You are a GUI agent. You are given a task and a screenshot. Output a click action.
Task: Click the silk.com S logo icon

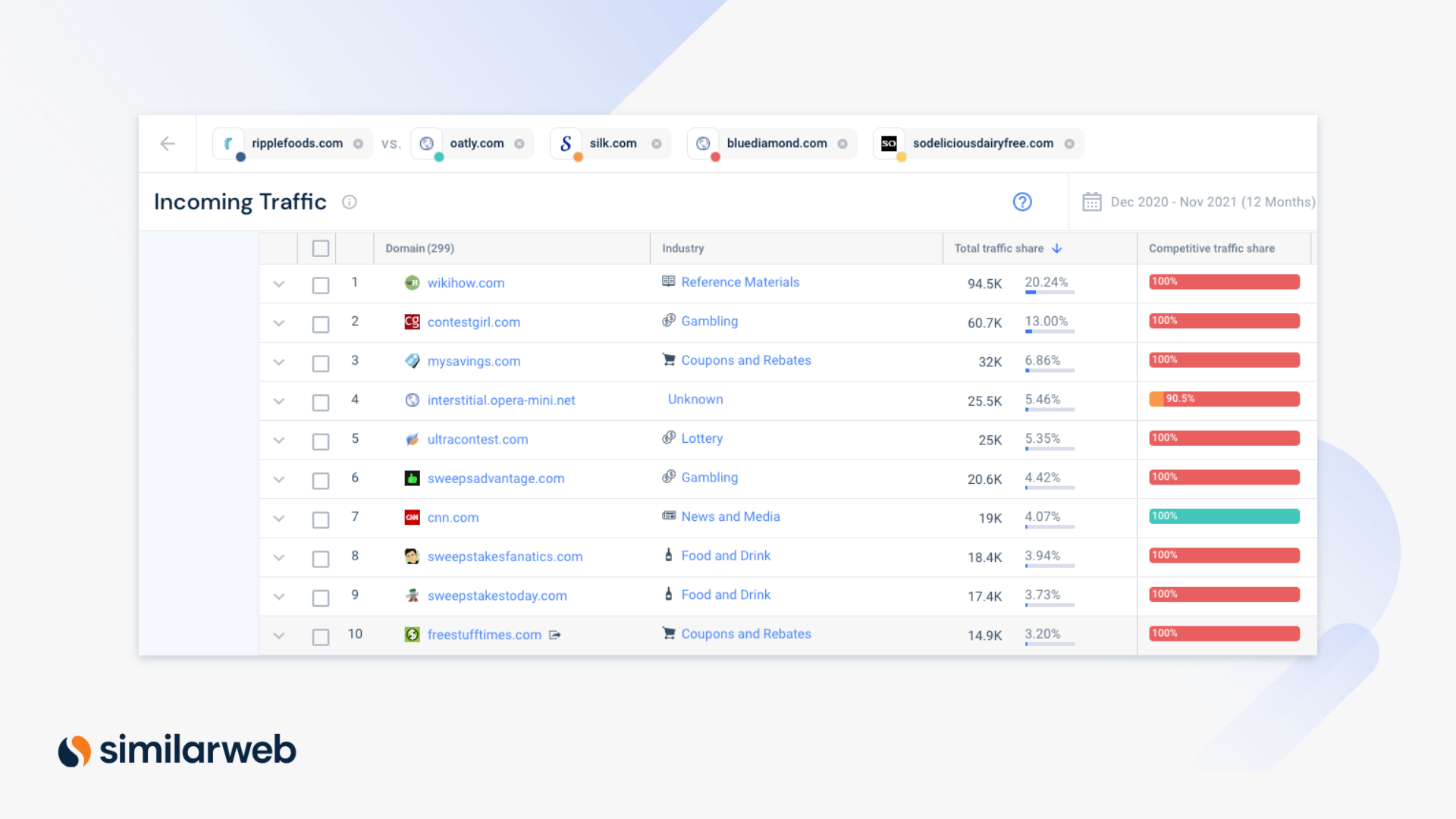click(x=566, y=143)
